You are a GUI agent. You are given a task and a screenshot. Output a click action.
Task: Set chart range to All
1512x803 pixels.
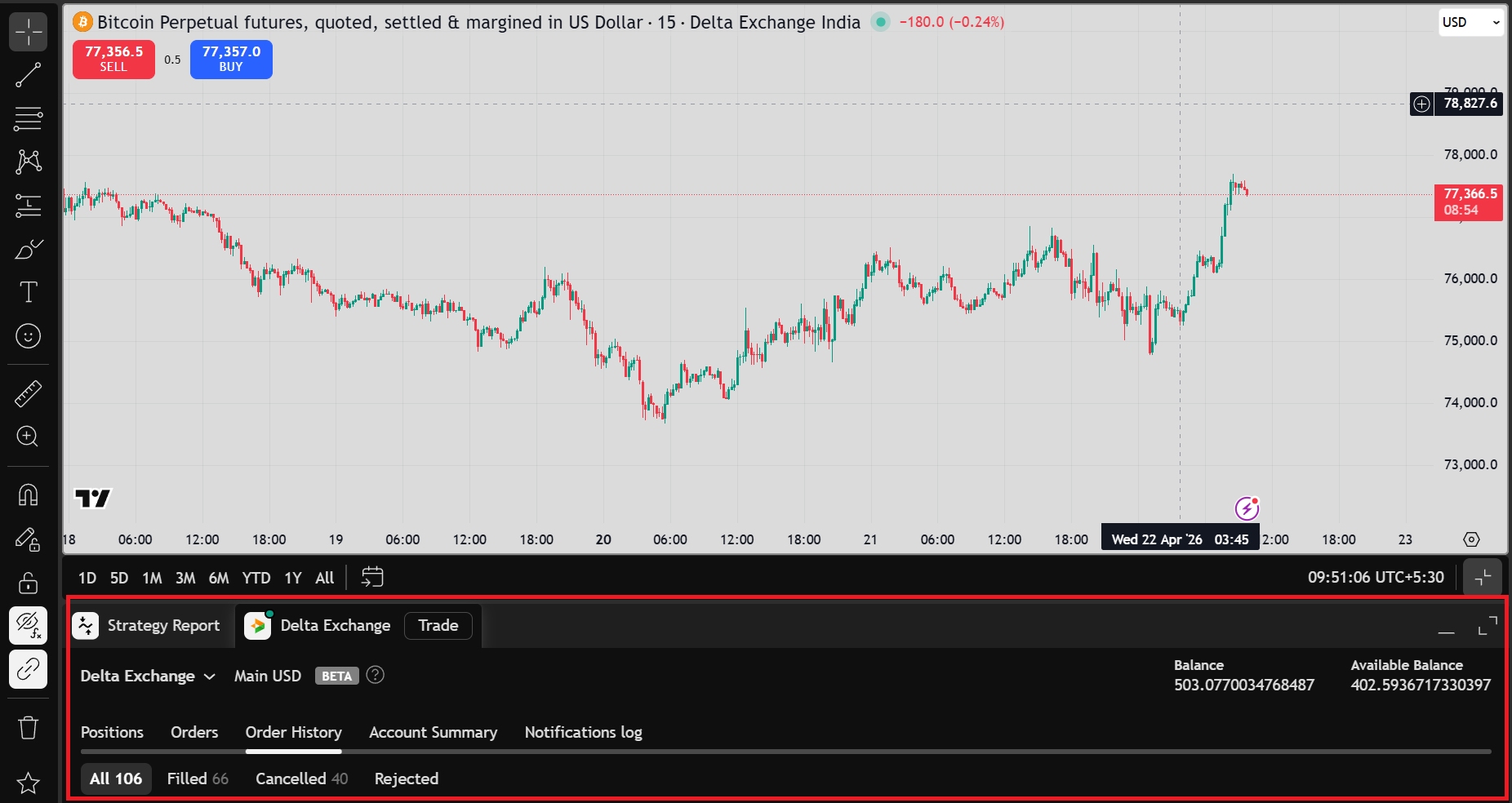pyautogui.click(x=325, y=578)
